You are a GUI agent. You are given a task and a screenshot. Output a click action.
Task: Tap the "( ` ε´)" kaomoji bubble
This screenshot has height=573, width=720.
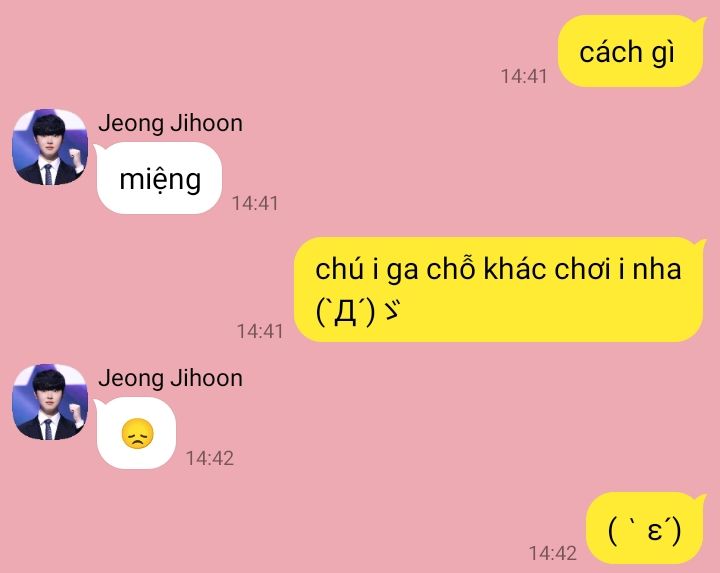[645, 528]
